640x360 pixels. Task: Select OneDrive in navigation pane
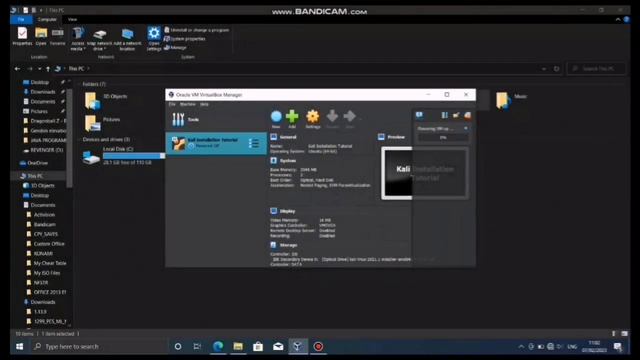click(x=34, y=163)
